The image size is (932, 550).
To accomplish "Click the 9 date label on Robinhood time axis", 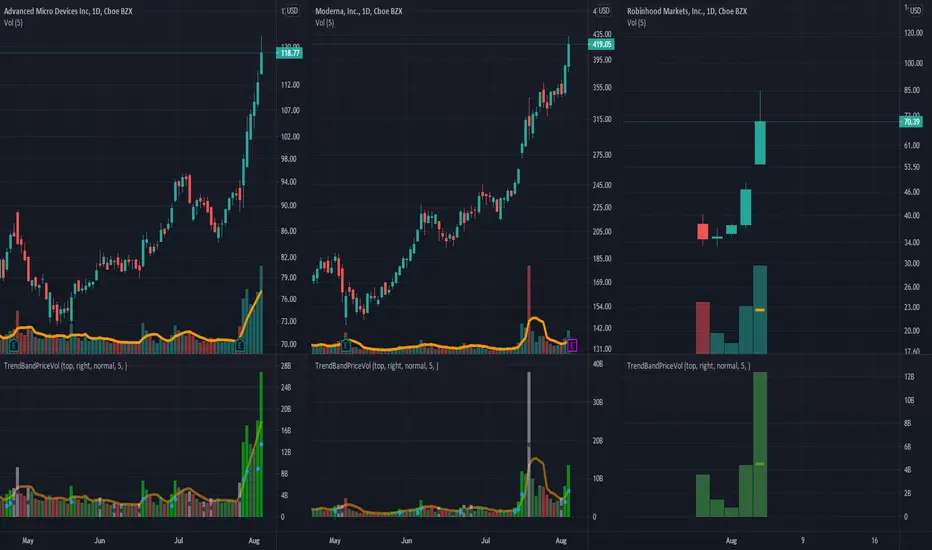I will 802,540.
